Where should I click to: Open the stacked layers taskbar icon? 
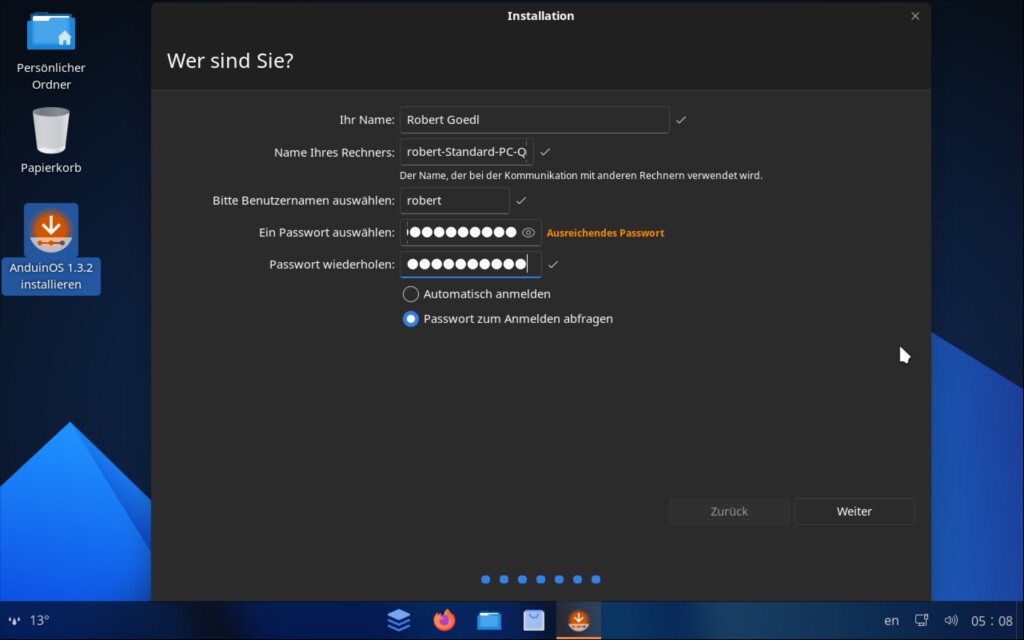tap(399, 620)
